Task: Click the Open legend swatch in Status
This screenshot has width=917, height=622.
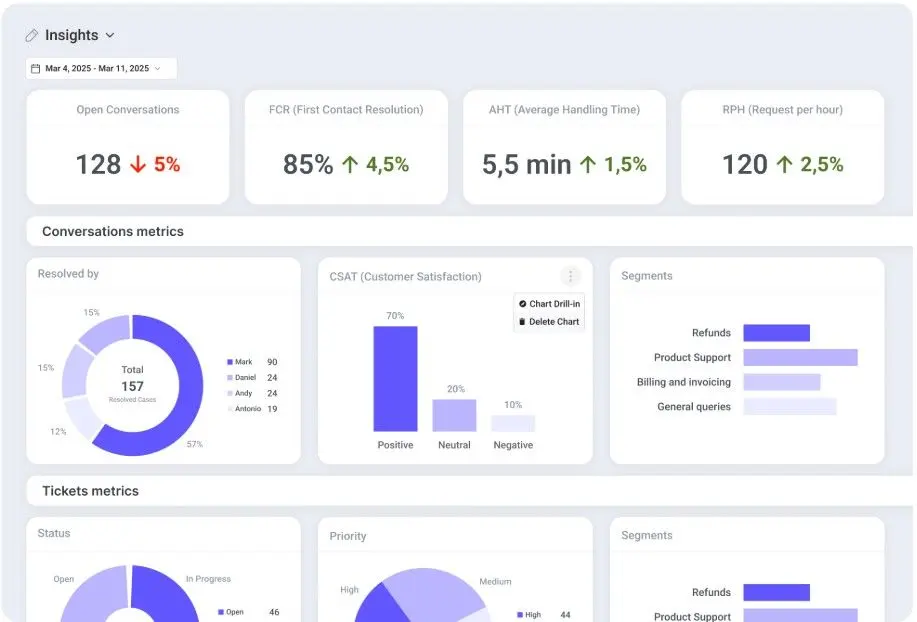Action: point(221,612)
